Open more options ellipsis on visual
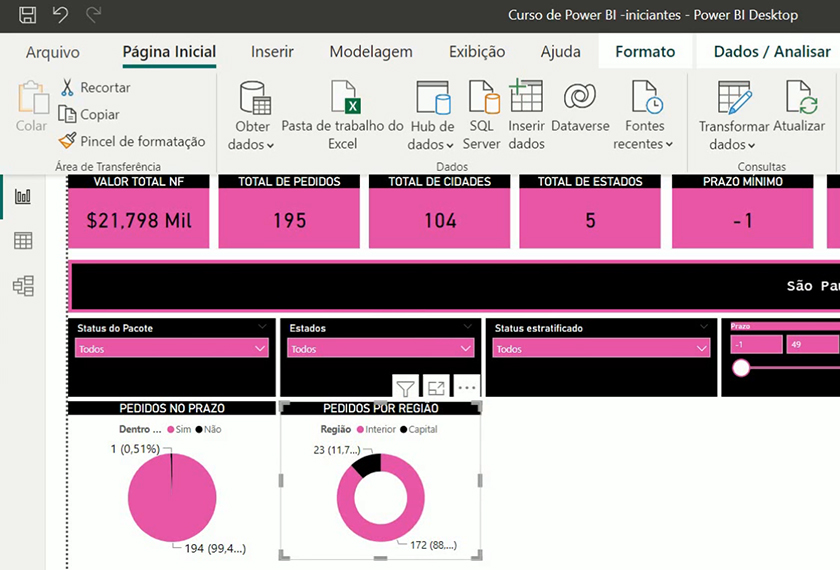Viewport: 840px width, 570px height. point(467,387)
